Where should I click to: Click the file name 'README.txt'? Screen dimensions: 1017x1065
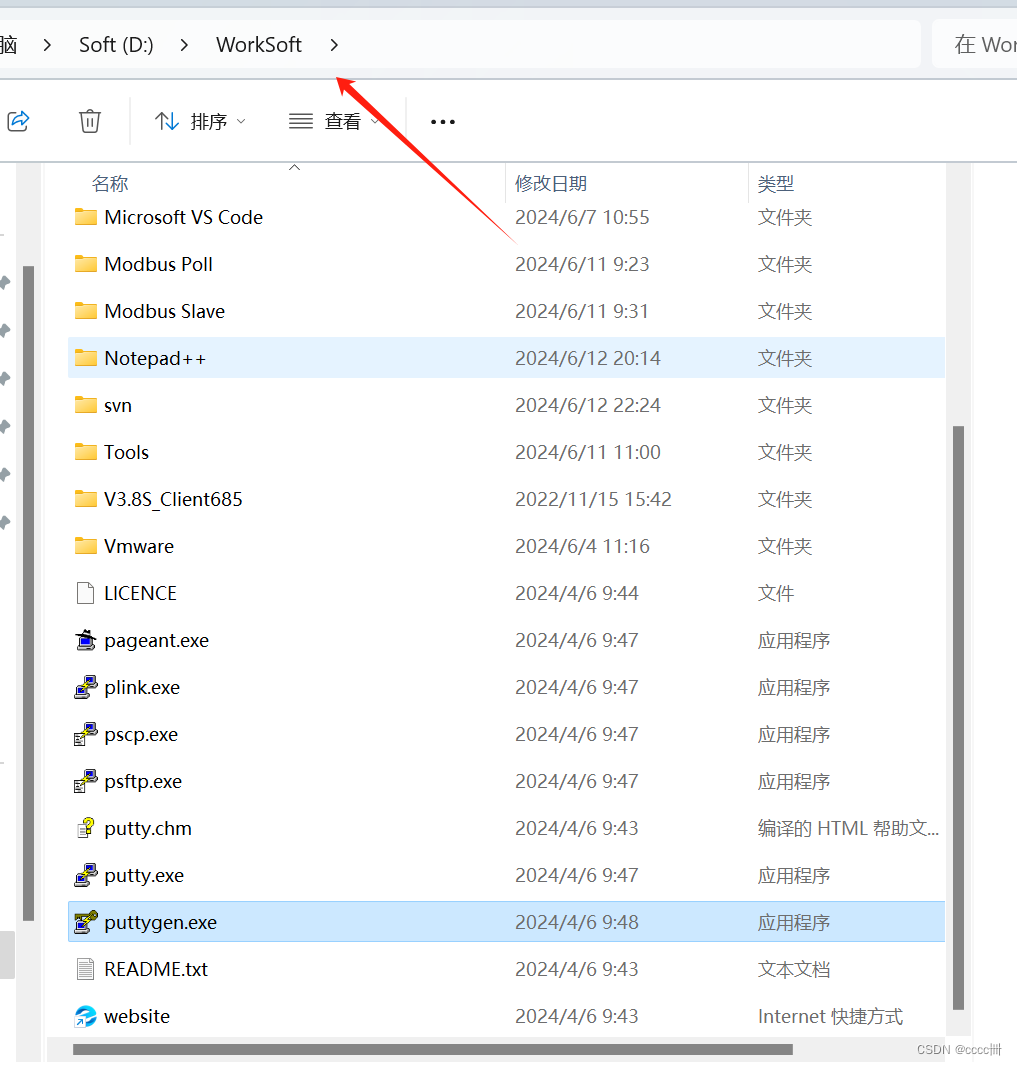(x=156, y=969)
